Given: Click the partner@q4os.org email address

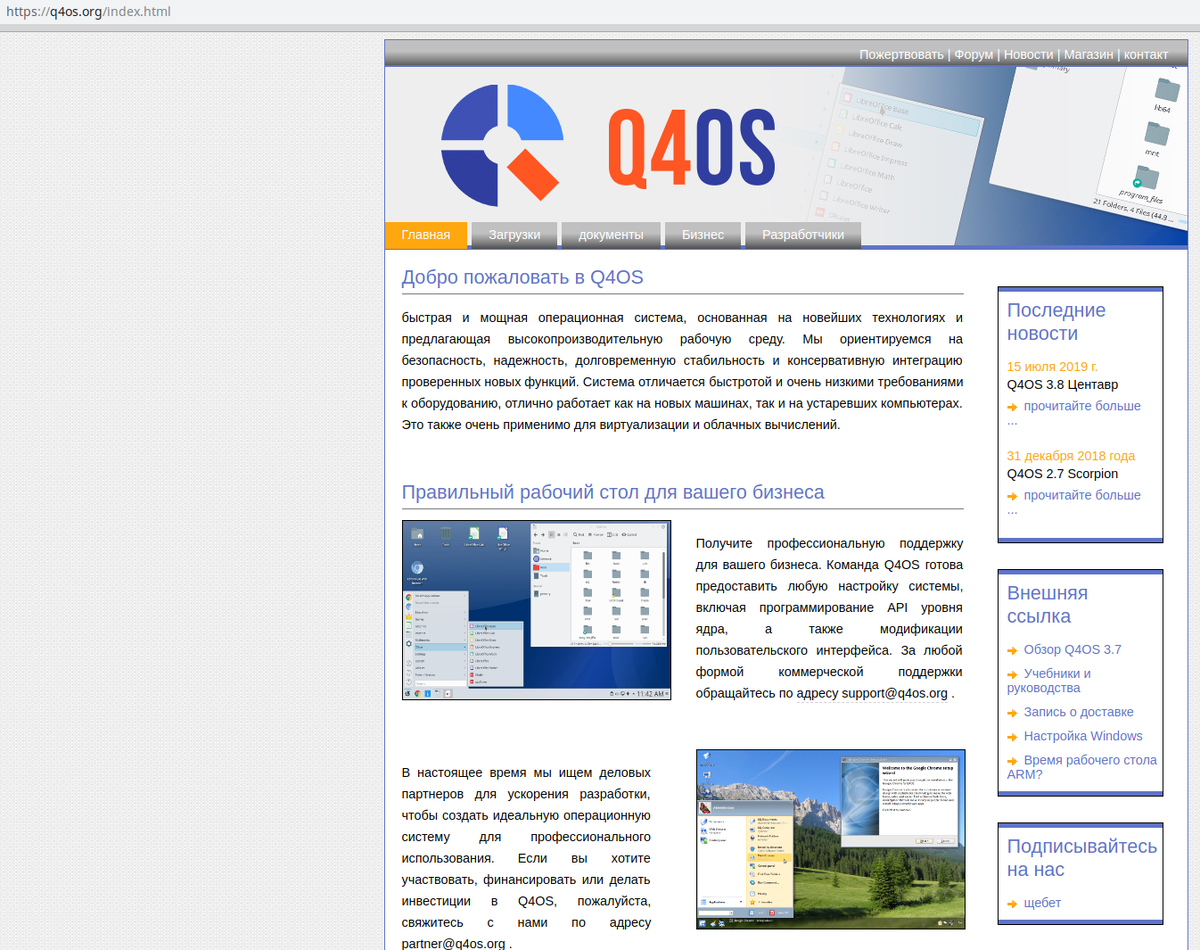Looking at the screenshot, I should (453, 943).
